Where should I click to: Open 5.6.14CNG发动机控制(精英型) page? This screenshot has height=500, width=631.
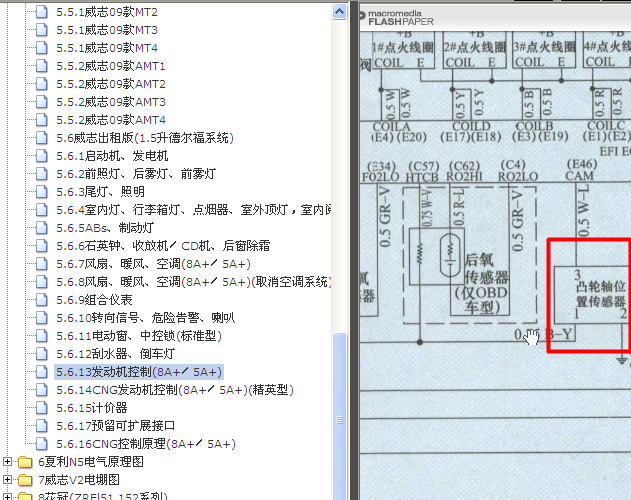175,390
